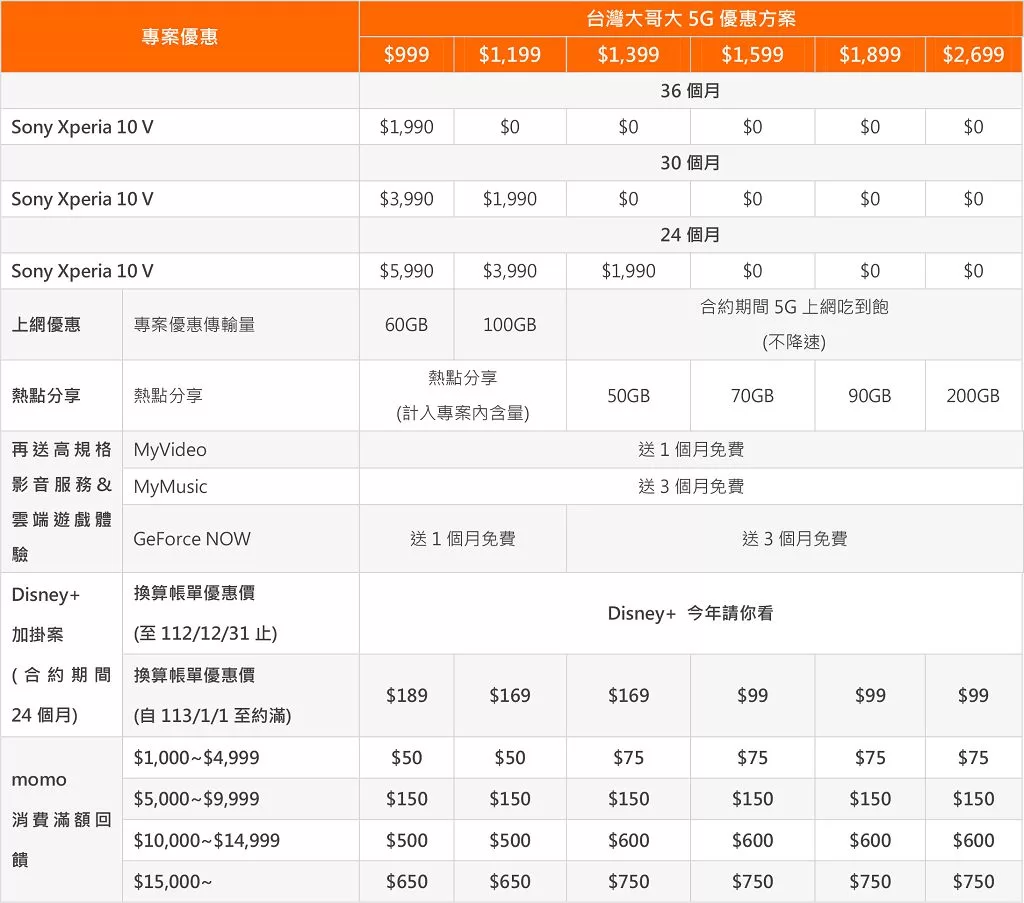Select 送 1 個月免費 in MyVideo row

tap(690, 449)
